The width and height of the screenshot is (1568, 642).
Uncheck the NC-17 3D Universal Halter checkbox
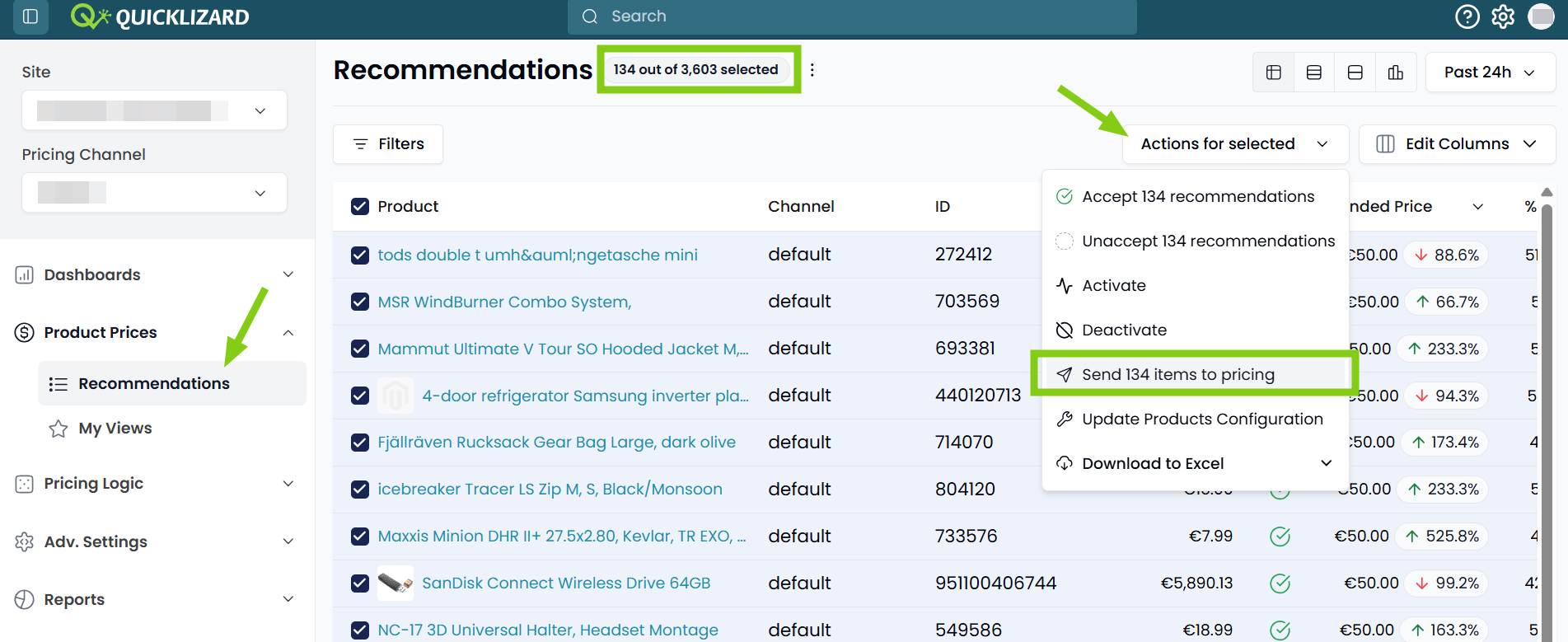(360, 630)
